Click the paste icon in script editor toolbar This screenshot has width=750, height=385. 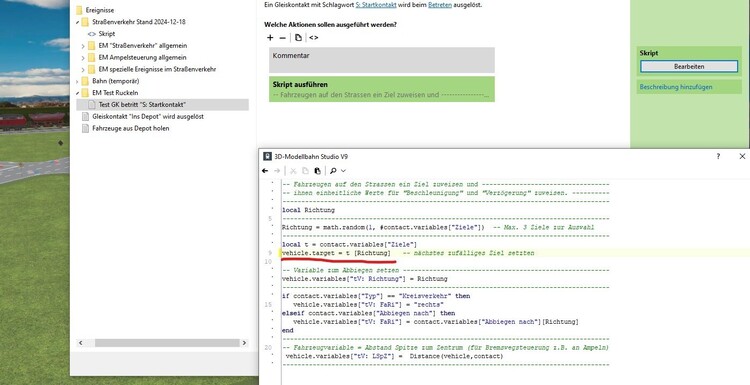tap(317, 171)
